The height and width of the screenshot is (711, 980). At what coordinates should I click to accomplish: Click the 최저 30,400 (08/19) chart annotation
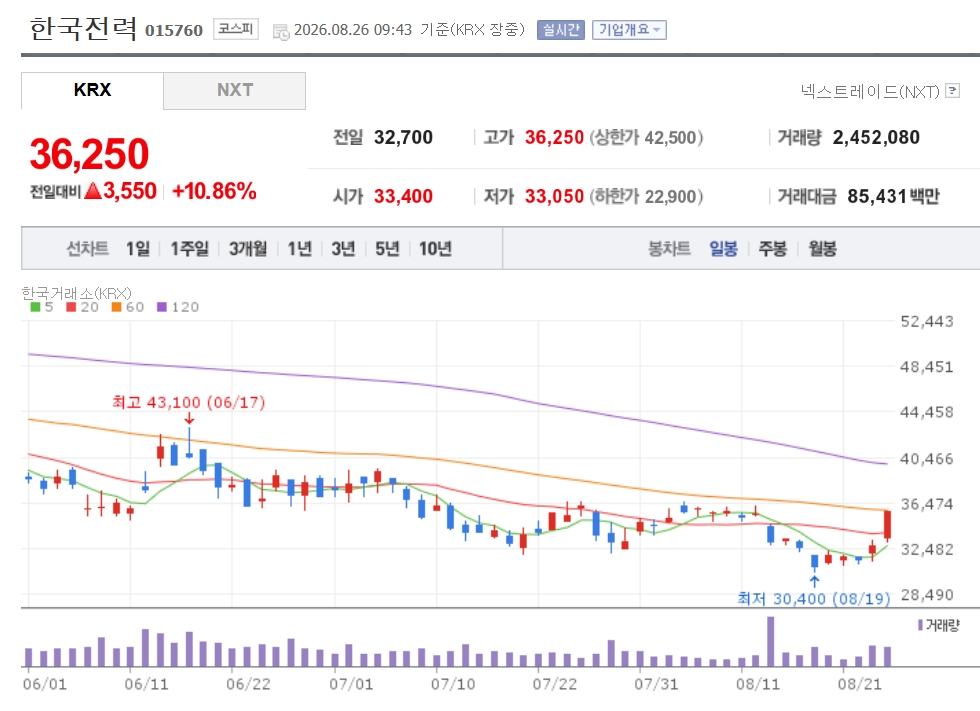814,599
